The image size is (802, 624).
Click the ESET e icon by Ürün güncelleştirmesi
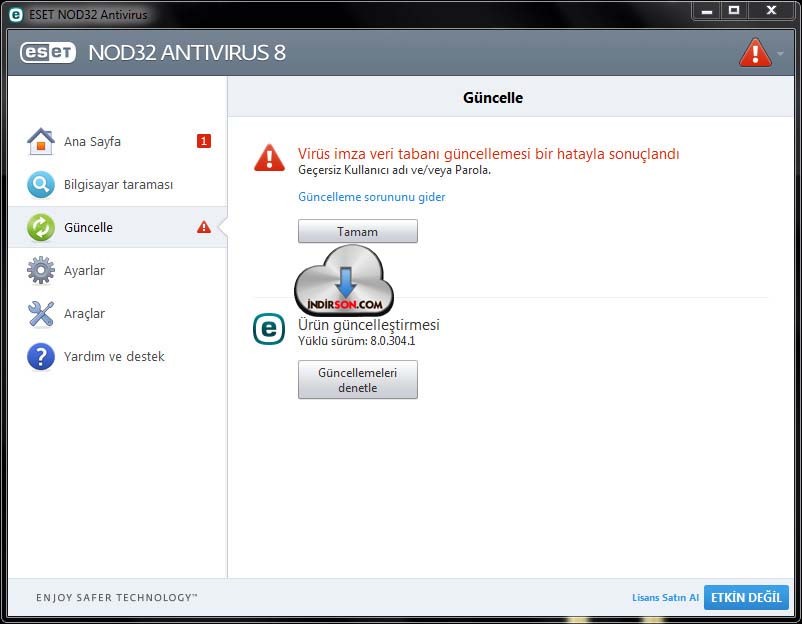coord(269,329)
